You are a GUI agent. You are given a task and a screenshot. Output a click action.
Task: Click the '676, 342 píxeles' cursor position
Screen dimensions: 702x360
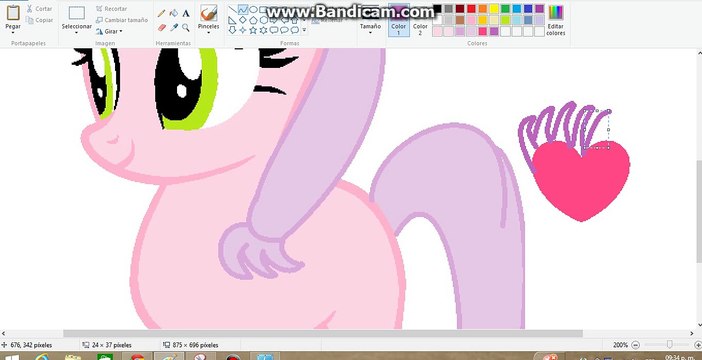(31, 345)
